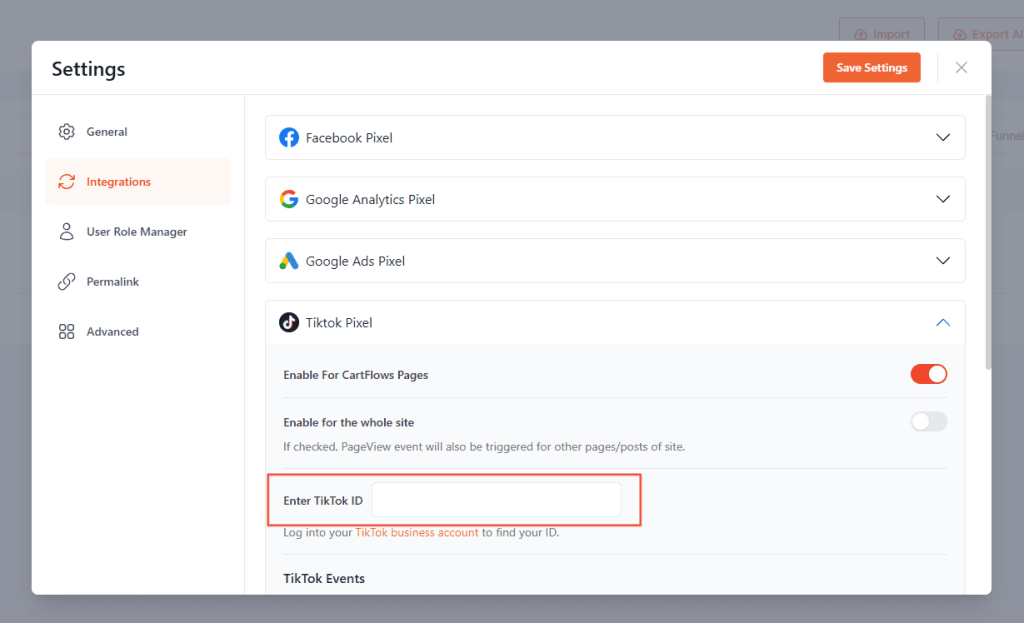
Task: Click the Integrations sync icon
Action: 66,181
